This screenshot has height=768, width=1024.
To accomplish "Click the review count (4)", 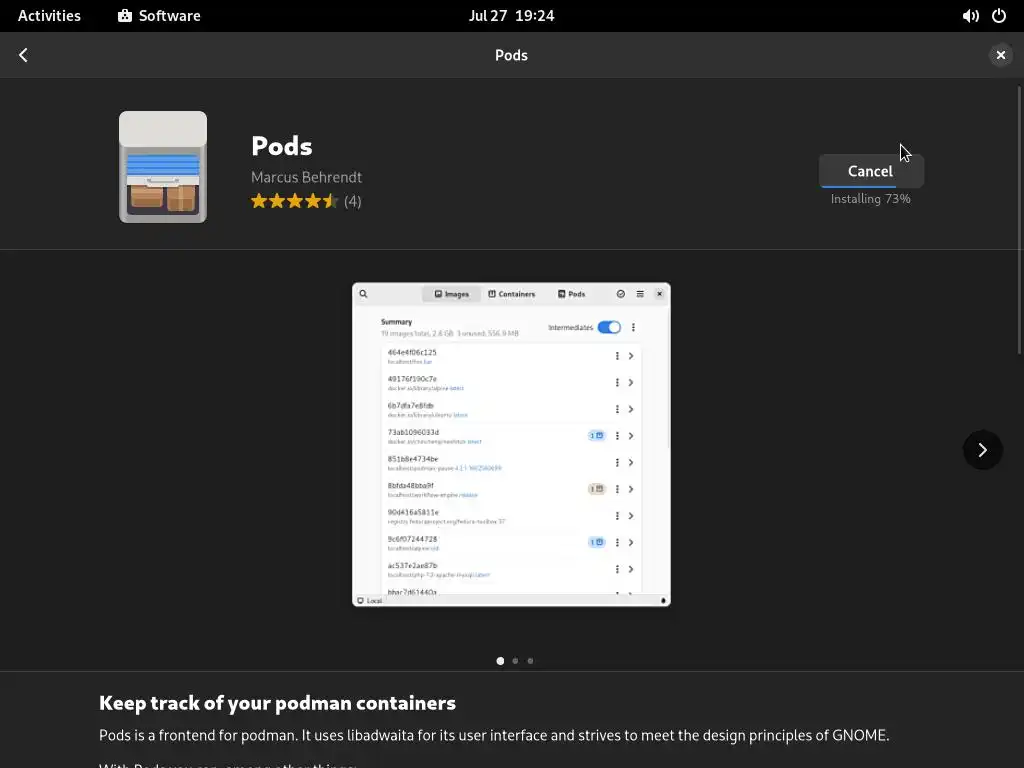I will pyautogui.click(x=353, y=201).
